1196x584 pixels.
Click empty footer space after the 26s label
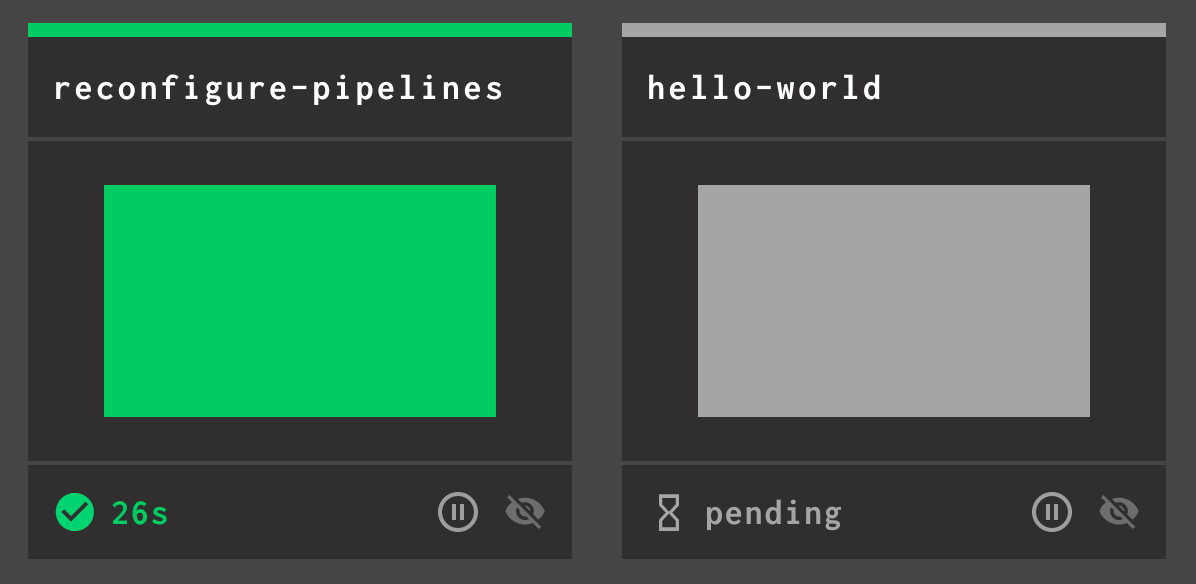click(300, 512)
